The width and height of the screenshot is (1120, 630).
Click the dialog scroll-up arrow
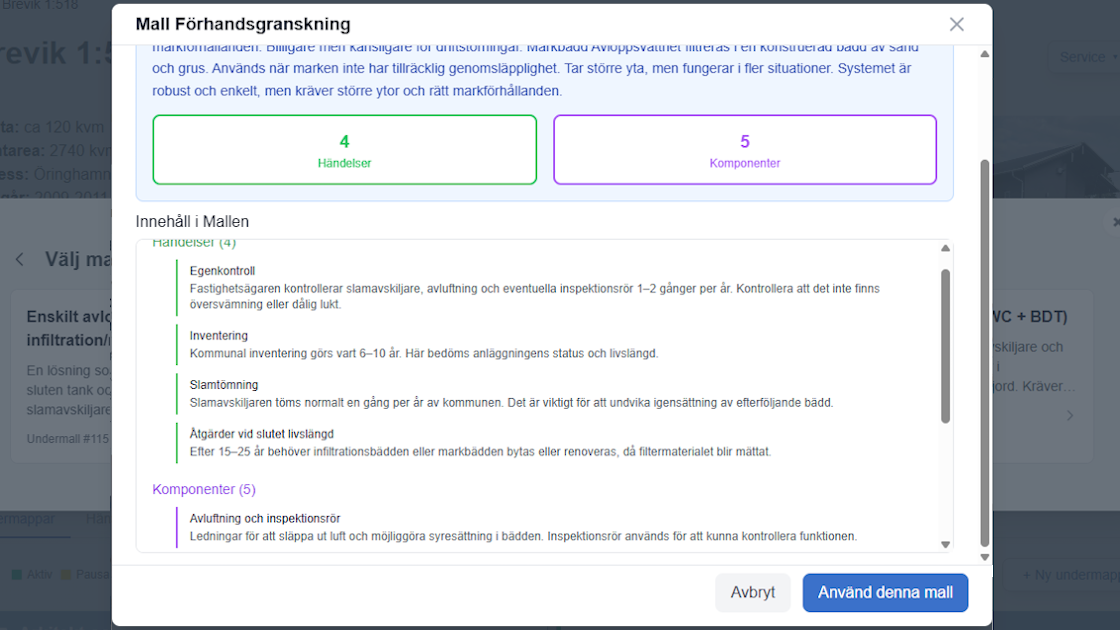(x=984, y=54)
